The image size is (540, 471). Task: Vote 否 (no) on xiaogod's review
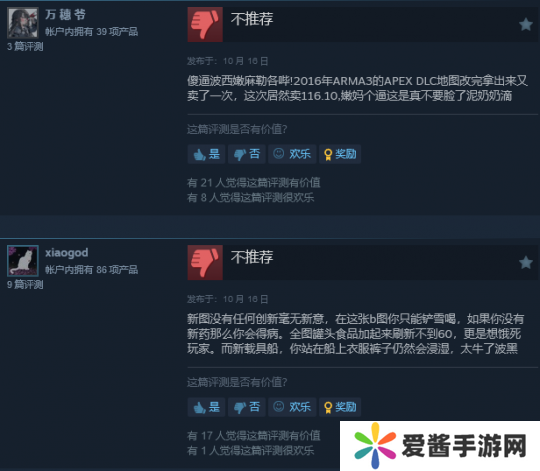pos(247,407)
